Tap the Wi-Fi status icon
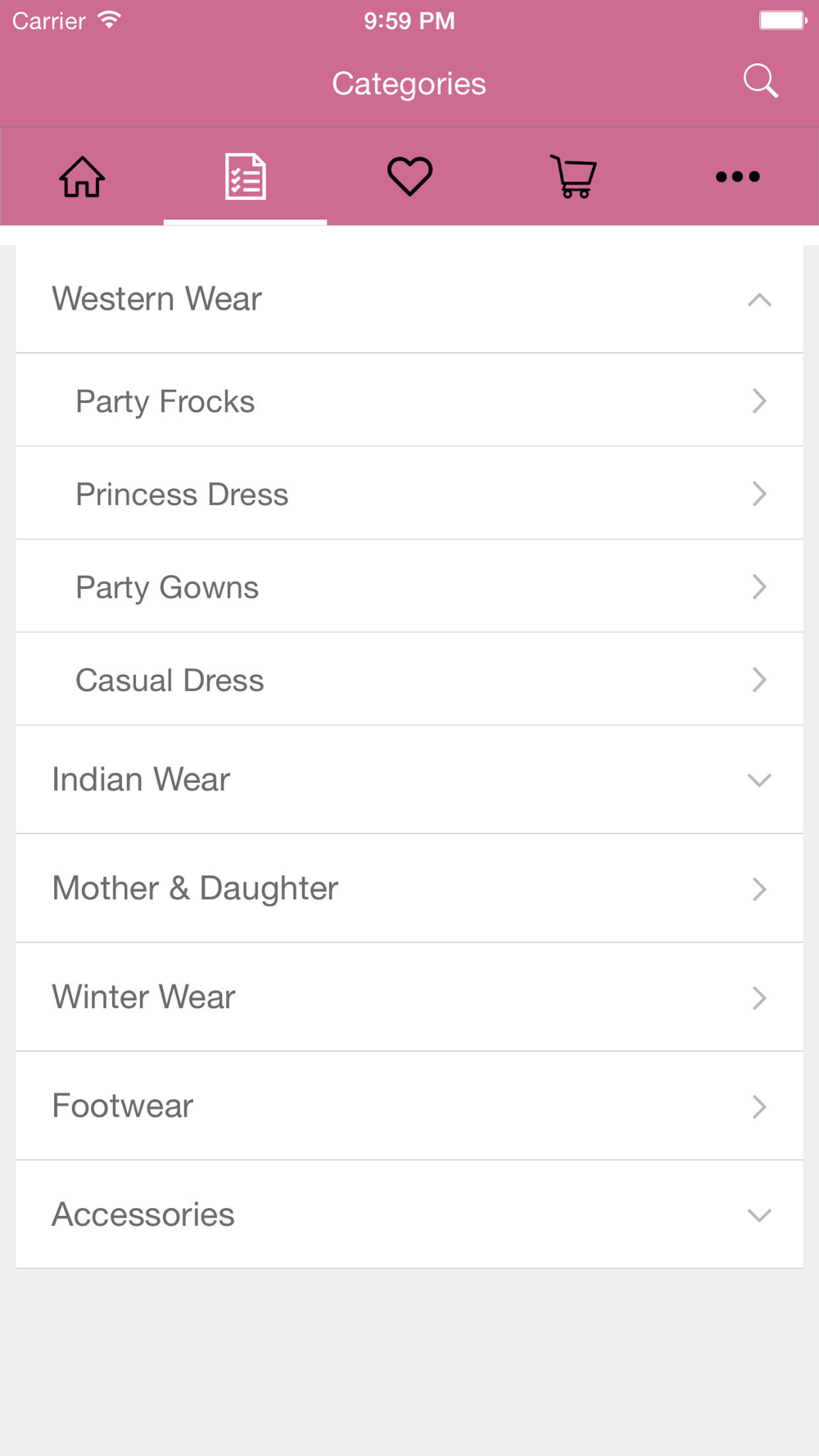The image size is (819, 1456). point(109,20)
